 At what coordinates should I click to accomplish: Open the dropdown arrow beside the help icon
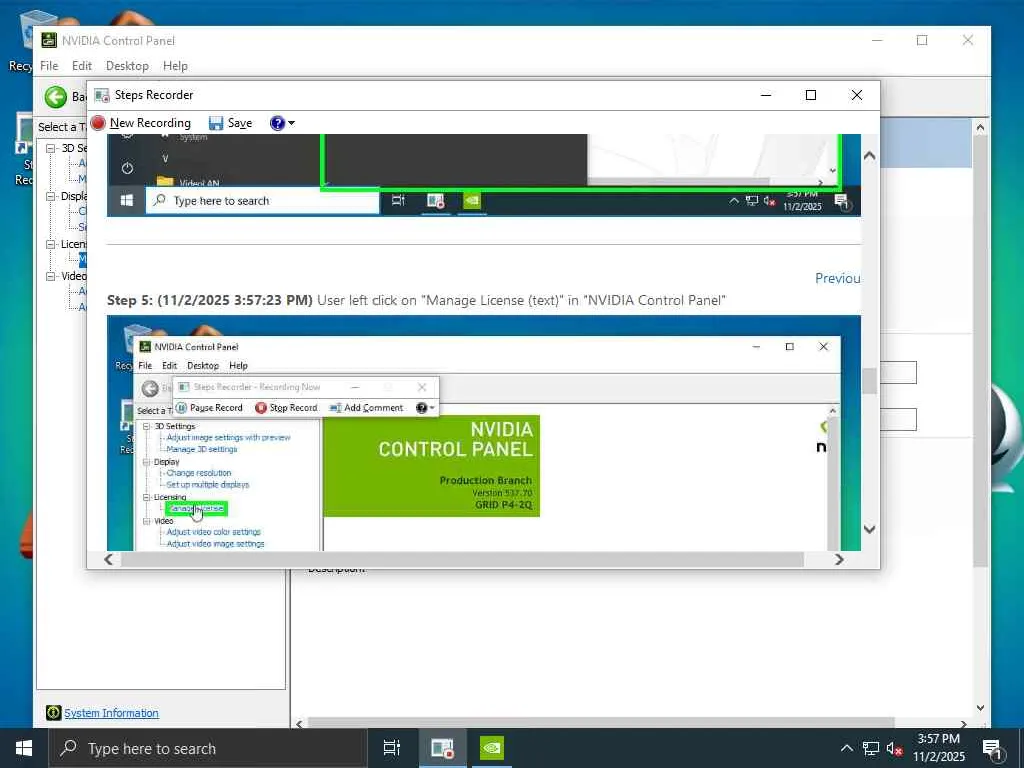click(x=291, y=123)
